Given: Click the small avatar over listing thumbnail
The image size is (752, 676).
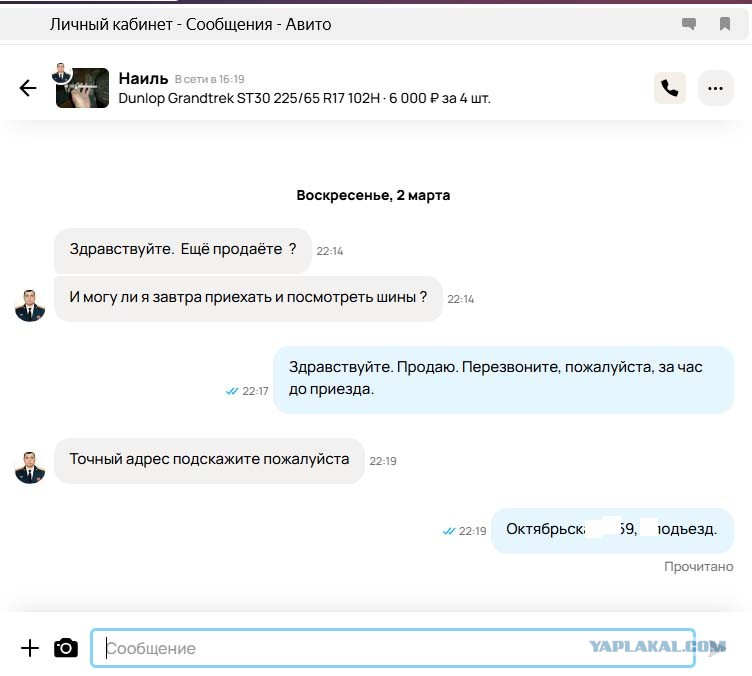Looking at the screenshot, I should coord(61,73).
